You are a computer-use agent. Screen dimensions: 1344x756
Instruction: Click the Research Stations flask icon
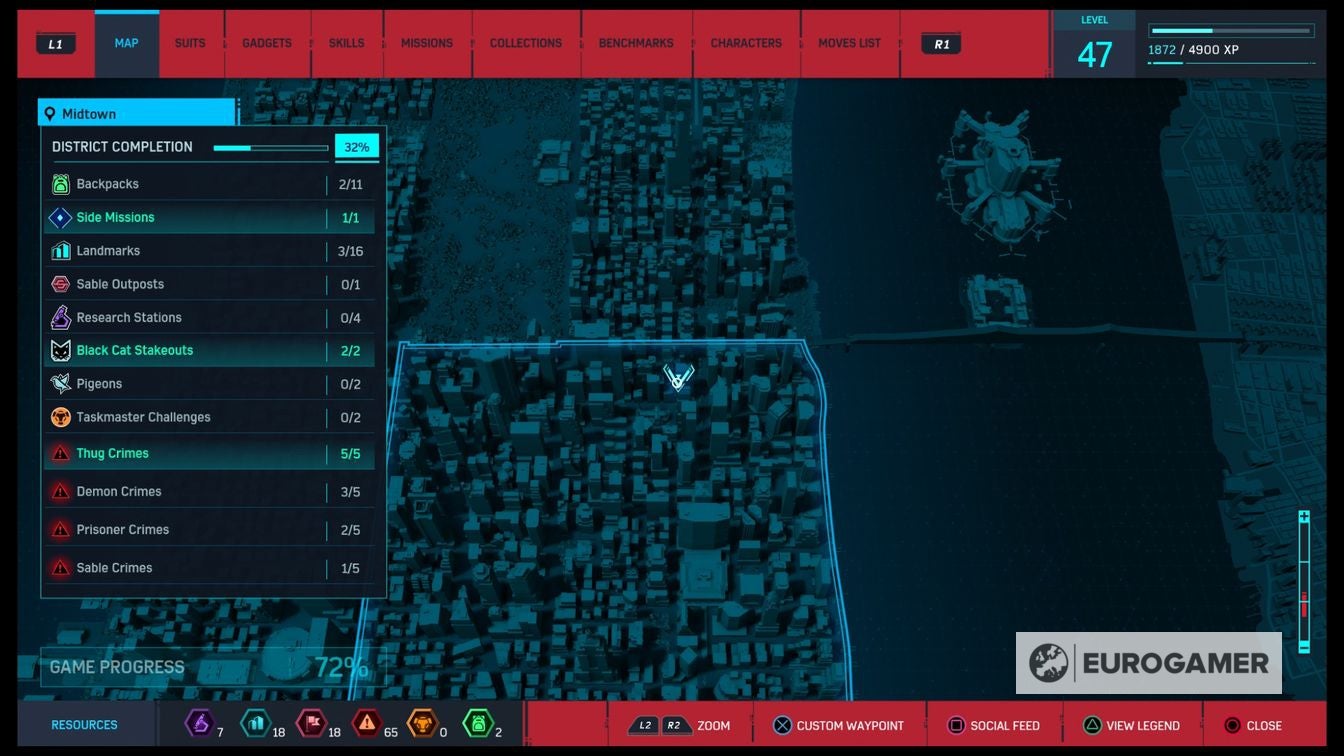pos(60,318)
